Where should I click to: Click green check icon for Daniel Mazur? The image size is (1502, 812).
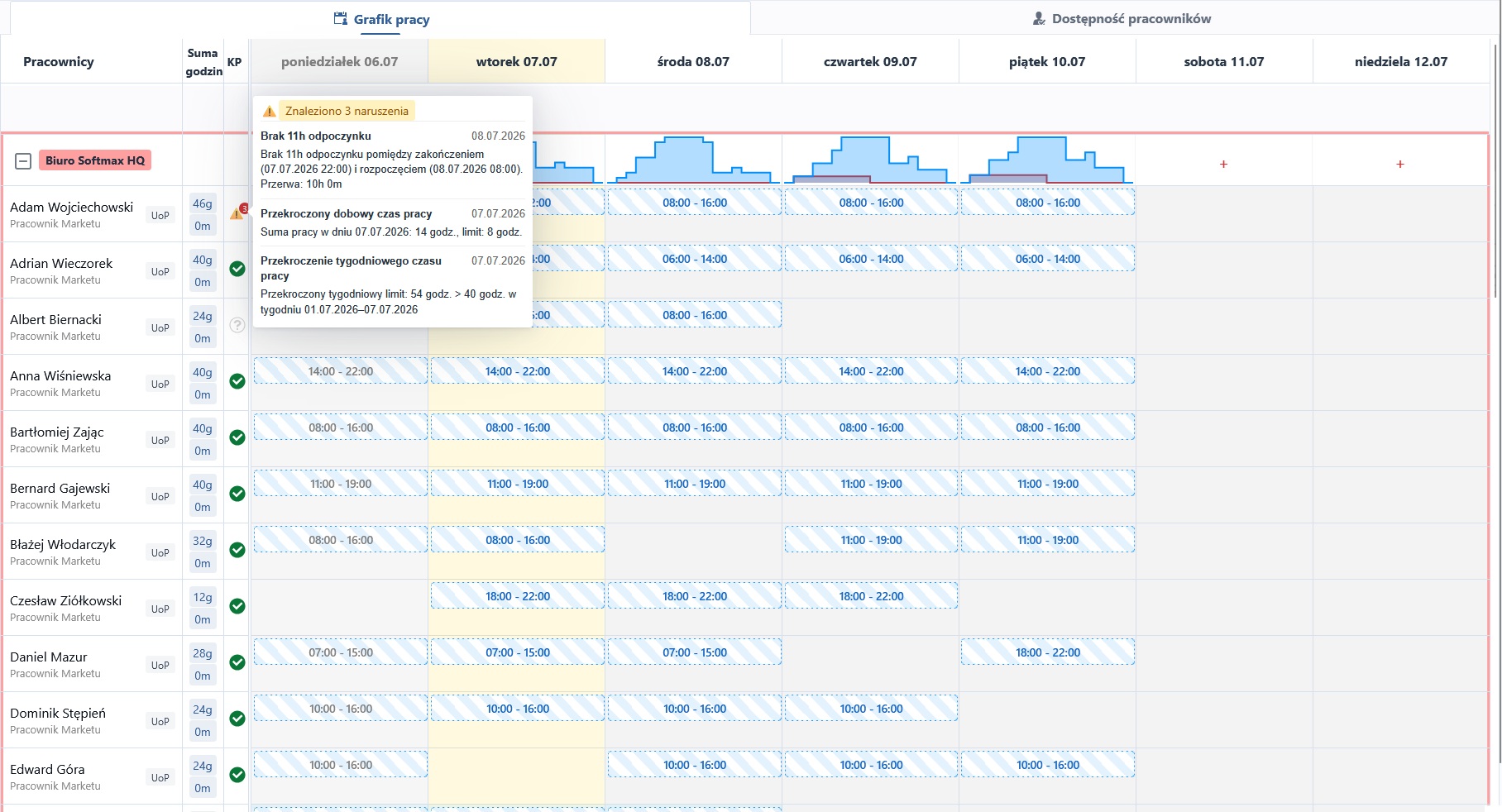[237, 662]
